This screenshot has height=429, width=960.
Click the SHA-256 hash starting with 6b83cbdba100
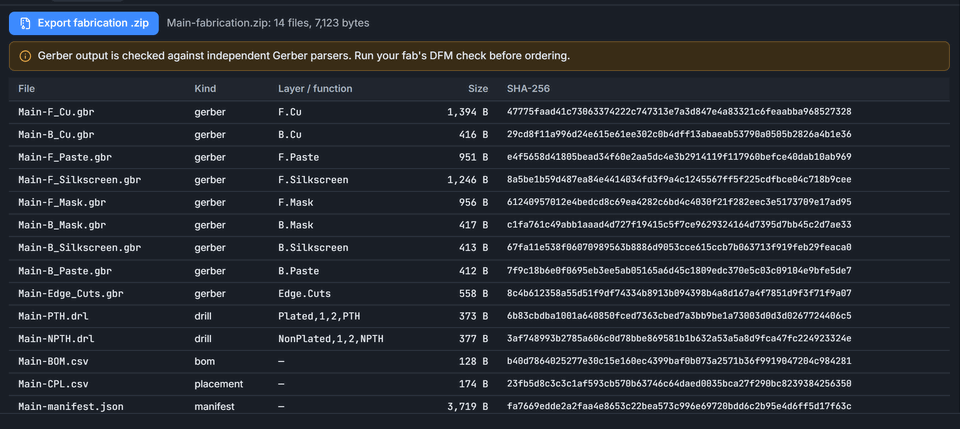click(679, 316)
